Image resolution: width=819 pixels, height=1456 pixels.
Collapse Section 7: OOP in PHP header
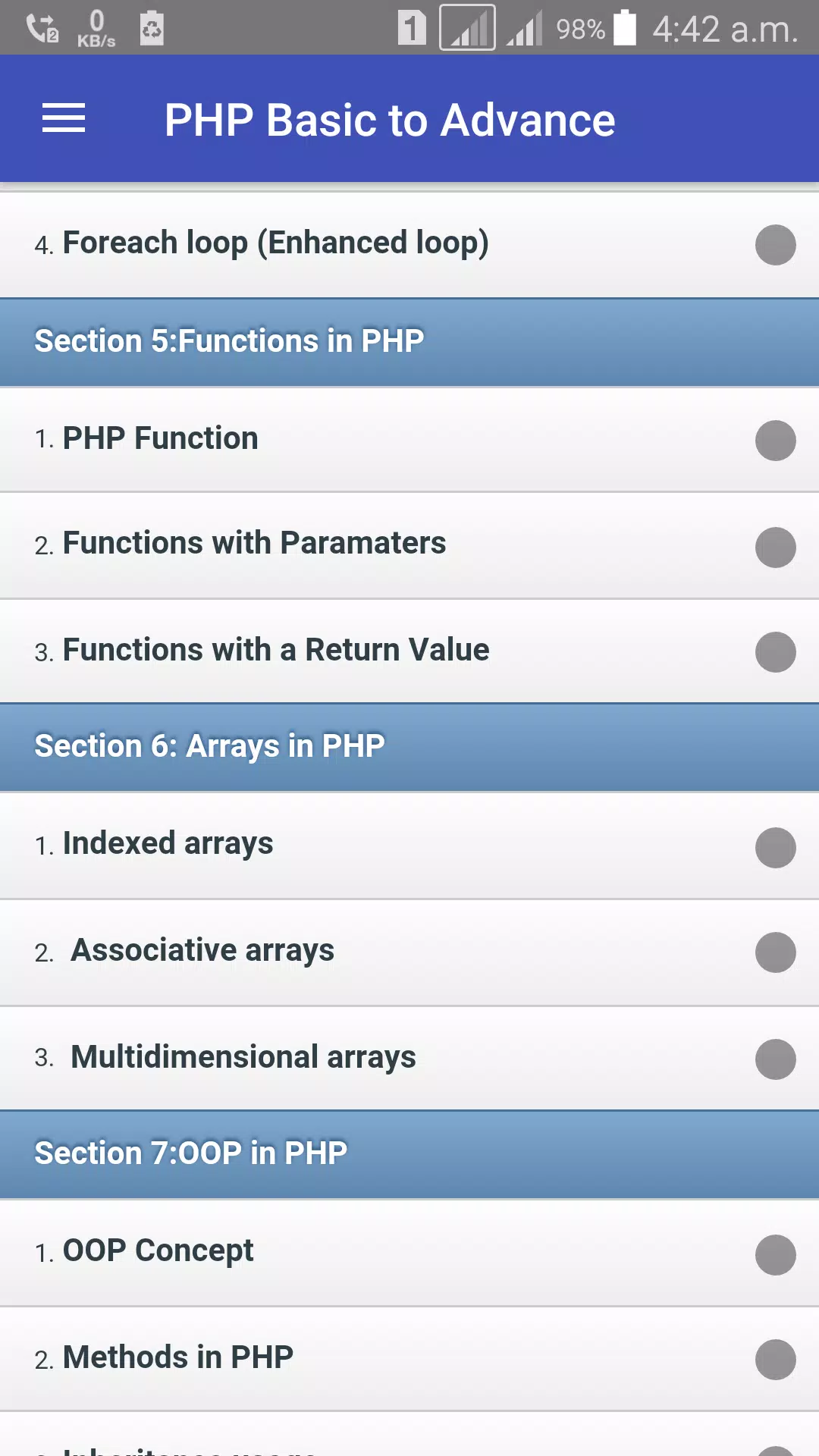point(409,1154)
